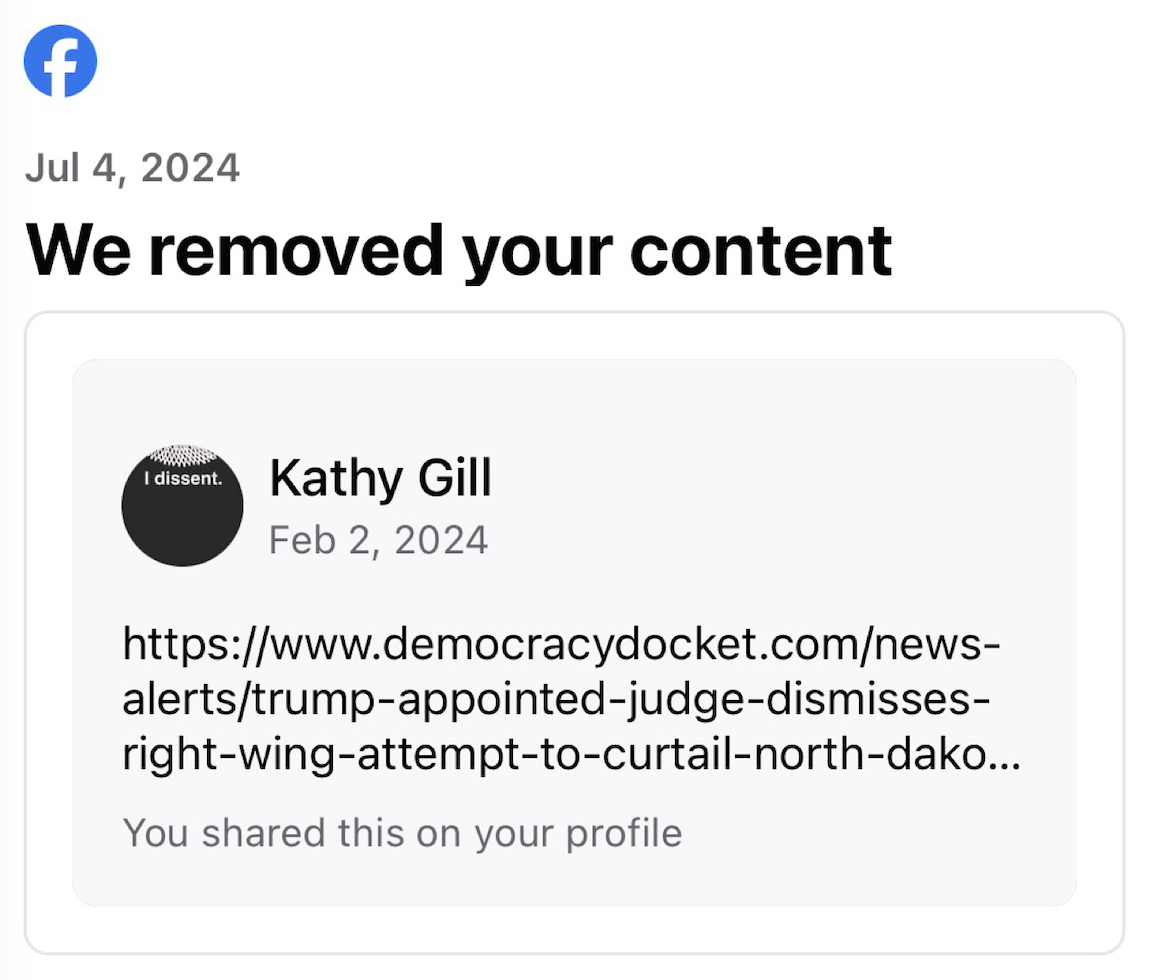The width and height of the screenshot is (1156, 980).
Task: Open the Kathy Gill profile name
Action: [380, 479]
